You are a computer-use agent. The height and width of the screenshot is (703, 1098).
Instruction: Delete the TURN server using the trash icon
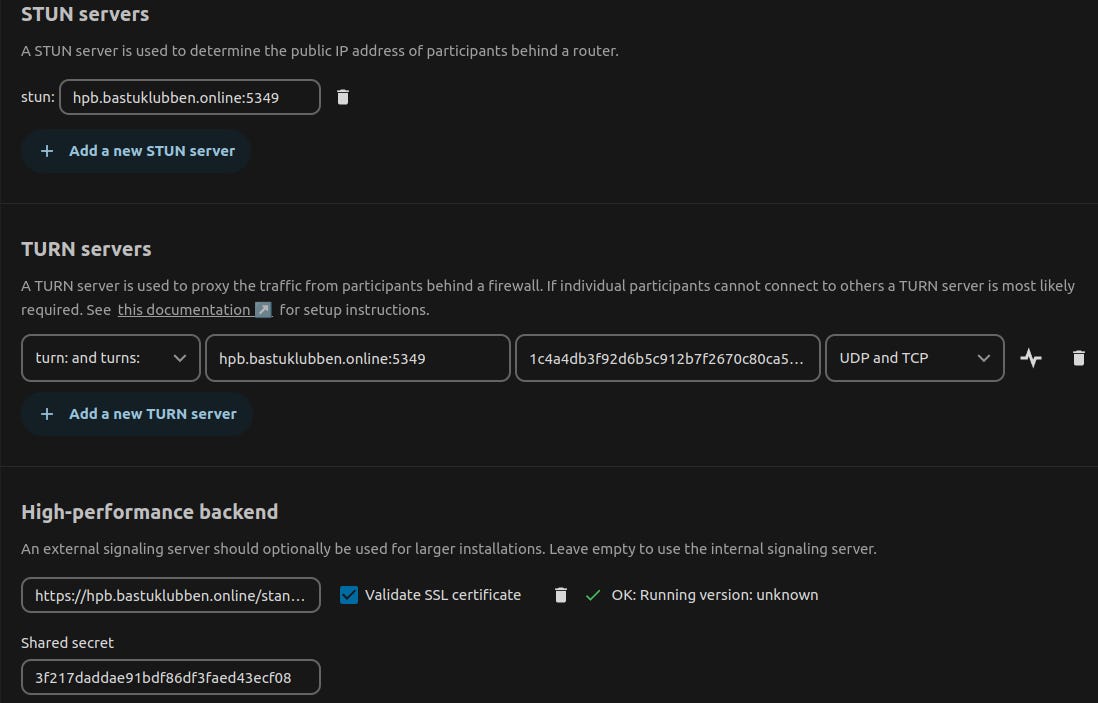coord(1078,357)
